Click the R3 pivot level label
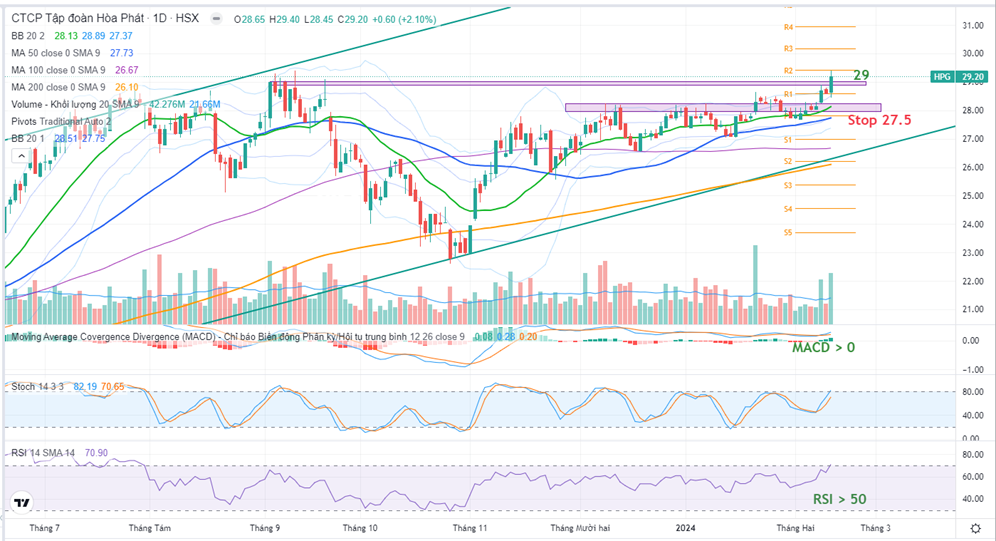This screenshot has height=541, width=996. (x=788, y=49)
